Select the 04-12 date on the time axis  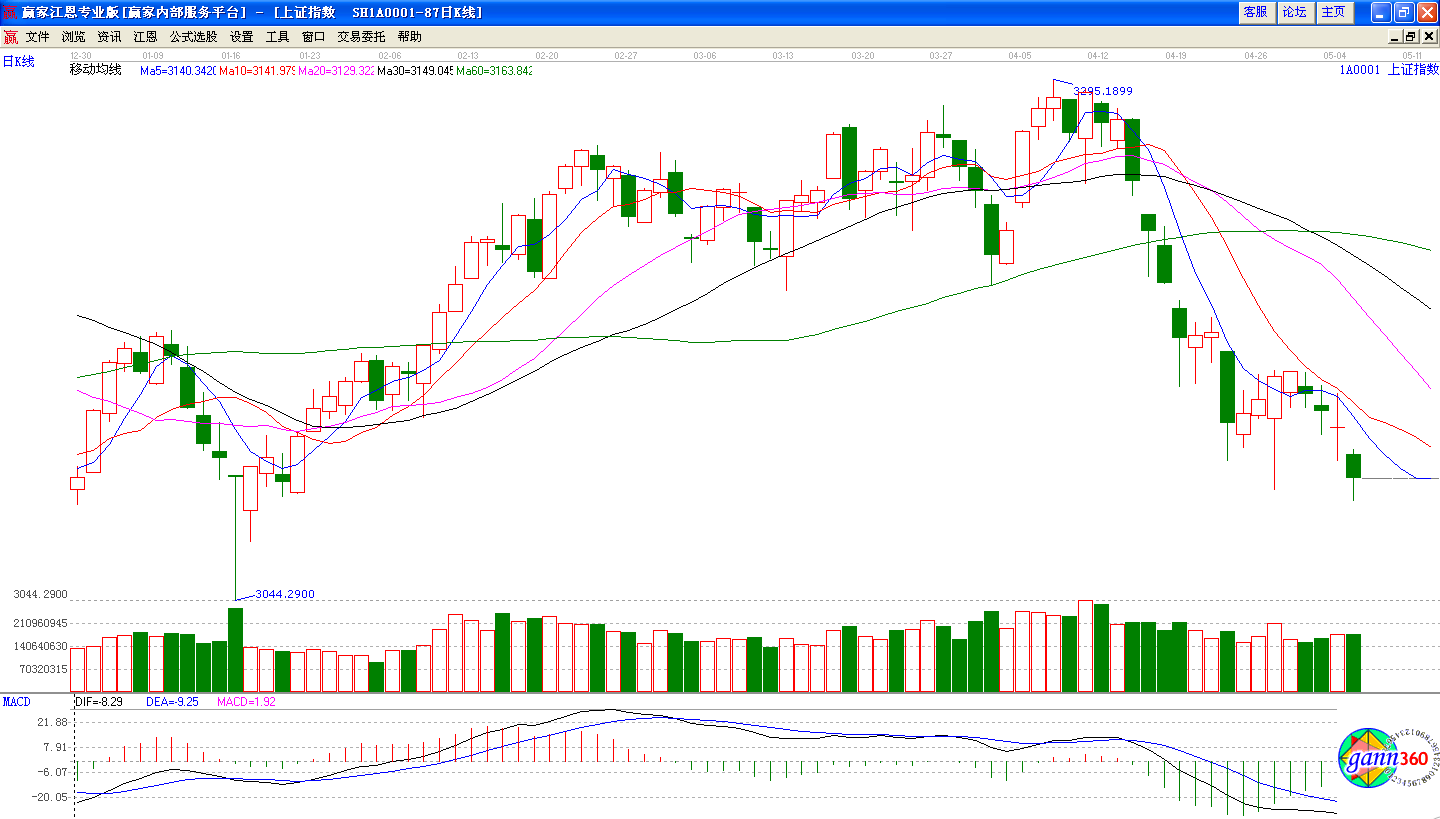click(1099, 56)
